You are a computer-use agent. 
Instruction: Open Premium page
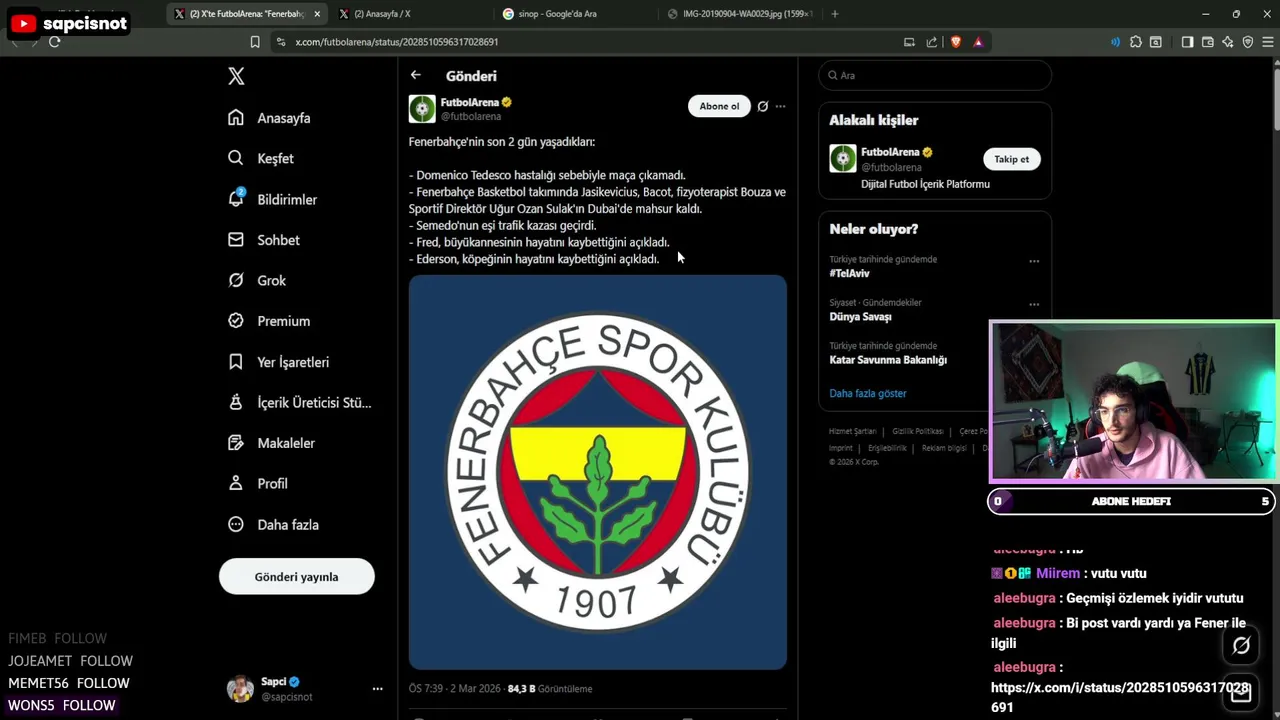(269, 321)
